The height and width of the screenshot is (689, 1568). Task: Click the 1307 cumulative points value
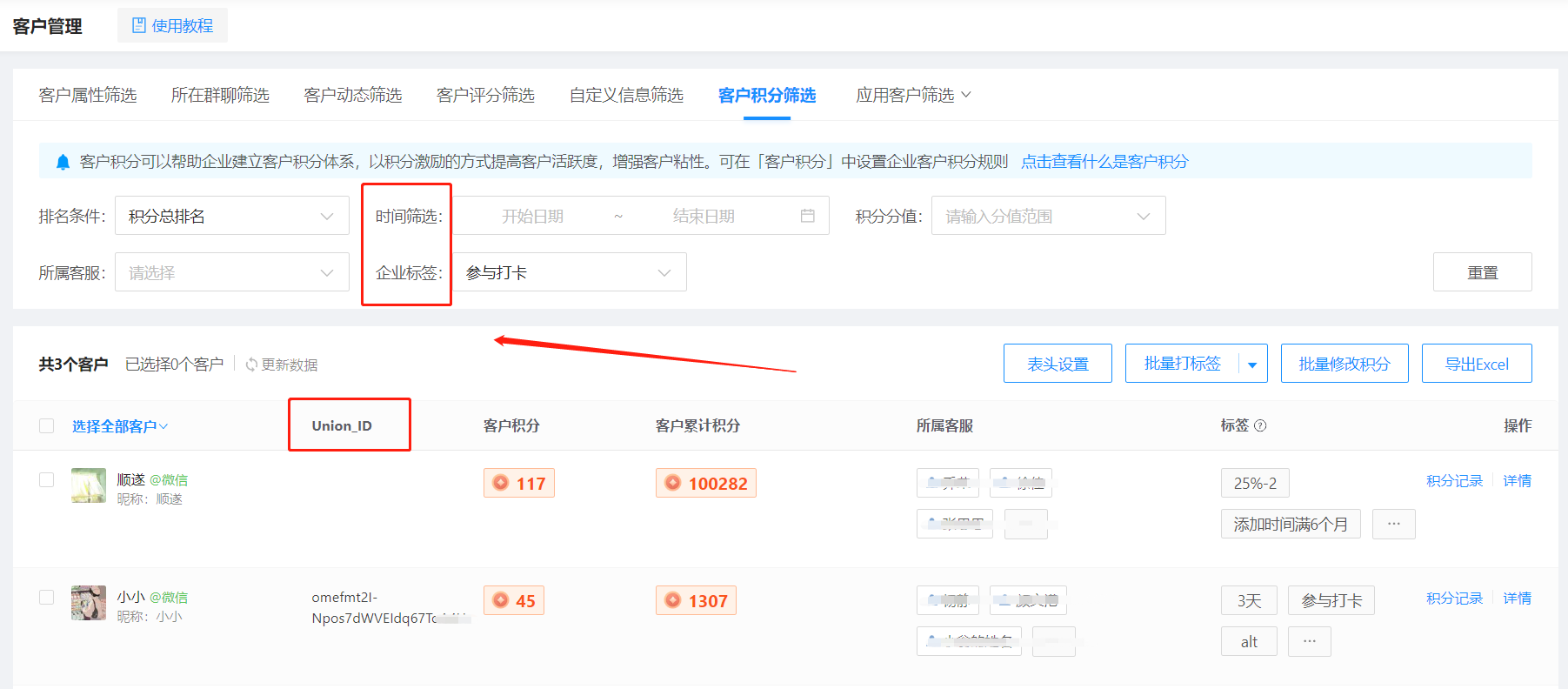point(708,601)
